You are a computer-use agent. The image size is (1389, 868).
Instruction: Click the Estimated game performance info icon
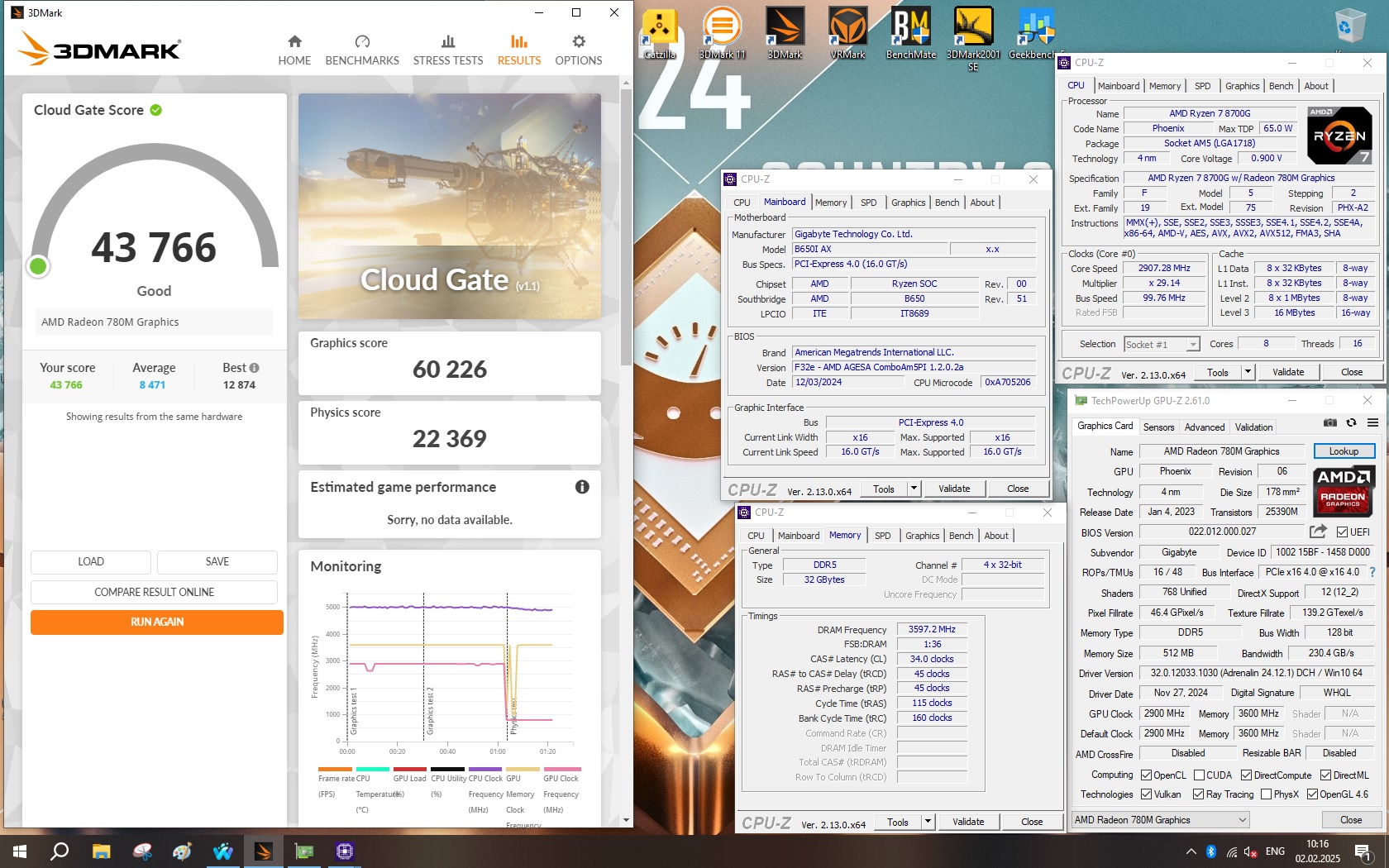tap(582, 487)
